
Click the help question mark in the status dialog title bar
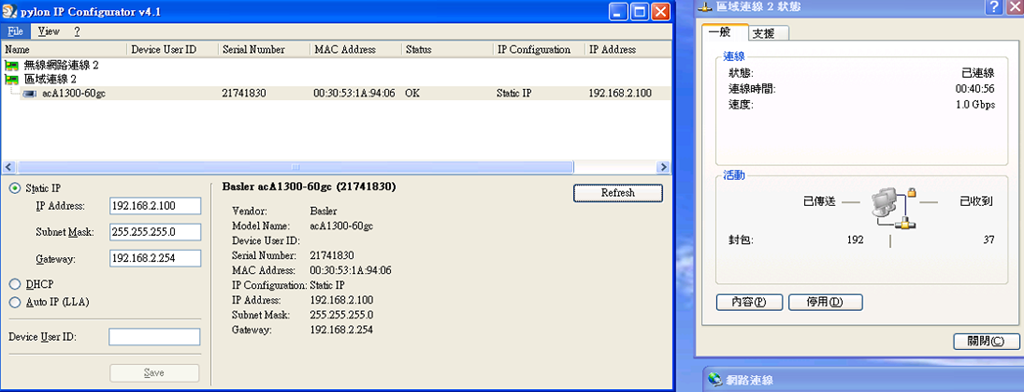pyautogui.click(x=995, y=7)
